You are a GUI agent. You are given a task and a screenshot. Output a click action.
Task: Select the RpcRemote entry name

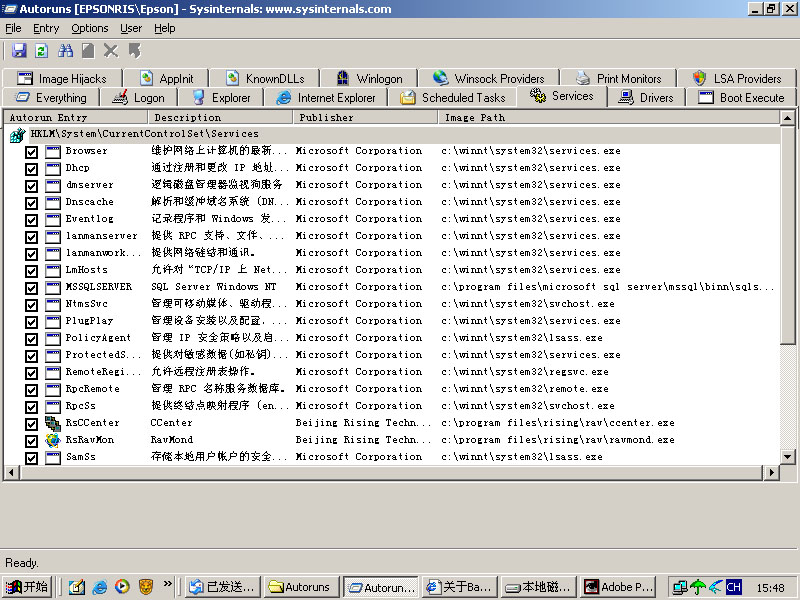pos(92,389)
